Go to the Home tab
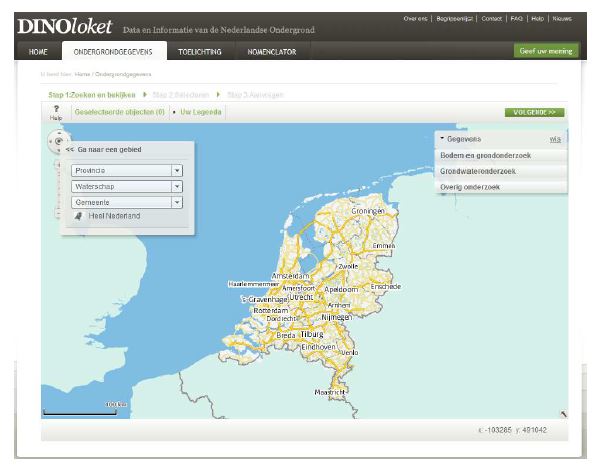Screen dimensions: 601x469 [x=38, y=51]
